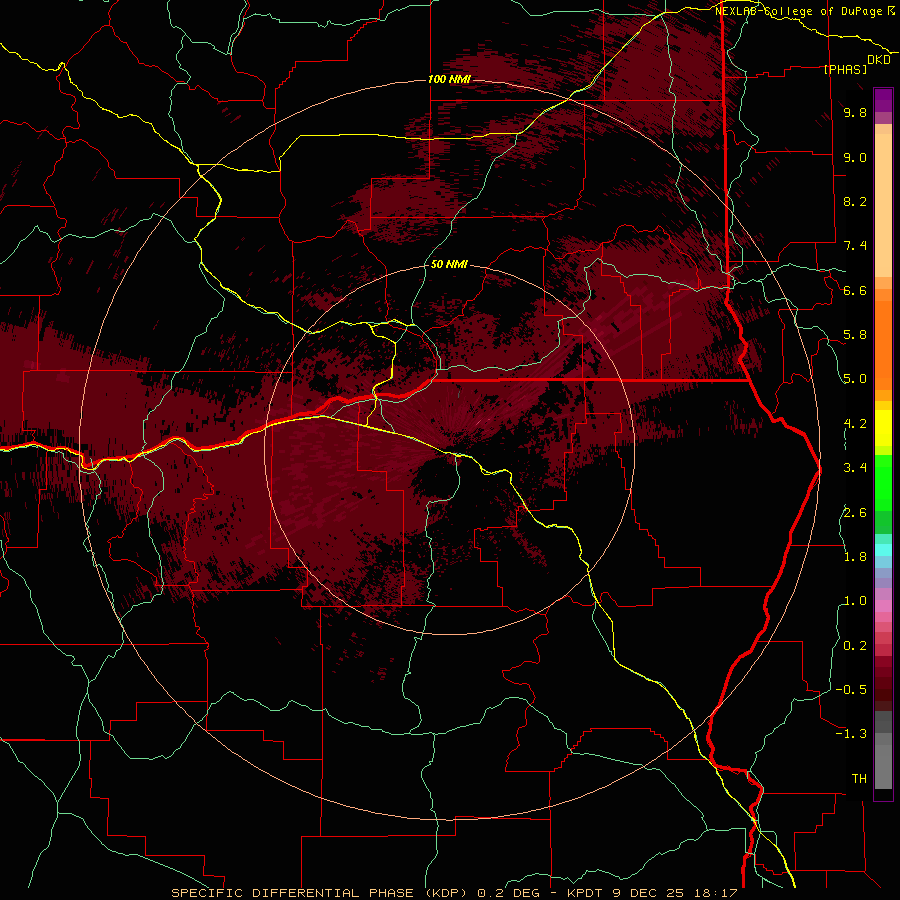Screen dimensions: 900x900
Task: Click the yellow band of the color scale
Action: tap(883, 428)
